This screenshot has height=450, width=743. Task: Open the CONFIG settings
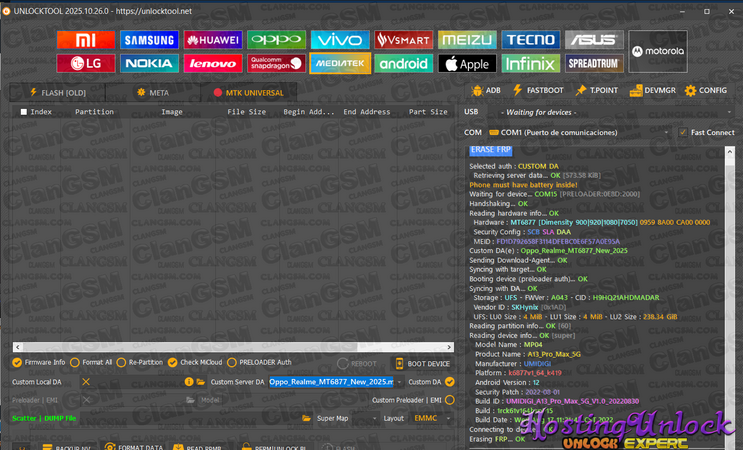pos(705,90)
